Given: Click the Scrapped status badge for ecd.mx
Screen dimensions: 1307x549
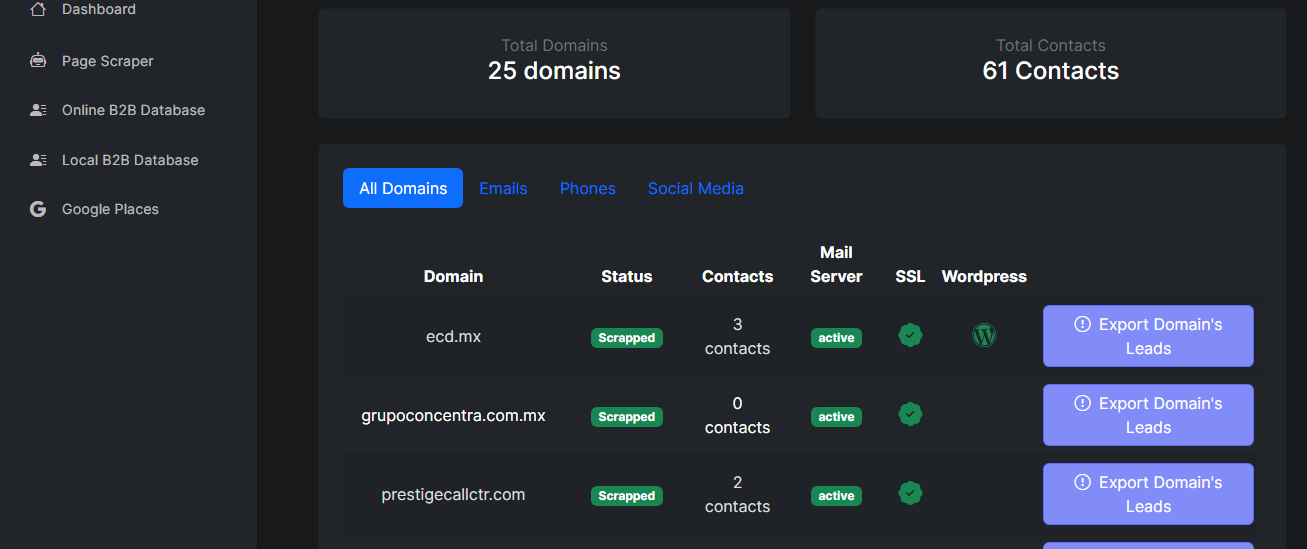Looking at the screenshot, I should pyautogui.click(x=627, y=338).
